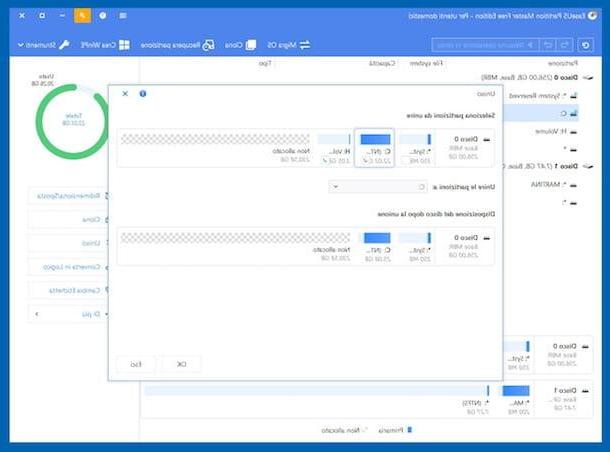Click the EaseUS logo in title bar
The image size is (610, 452).
click(x=592, y=16)
